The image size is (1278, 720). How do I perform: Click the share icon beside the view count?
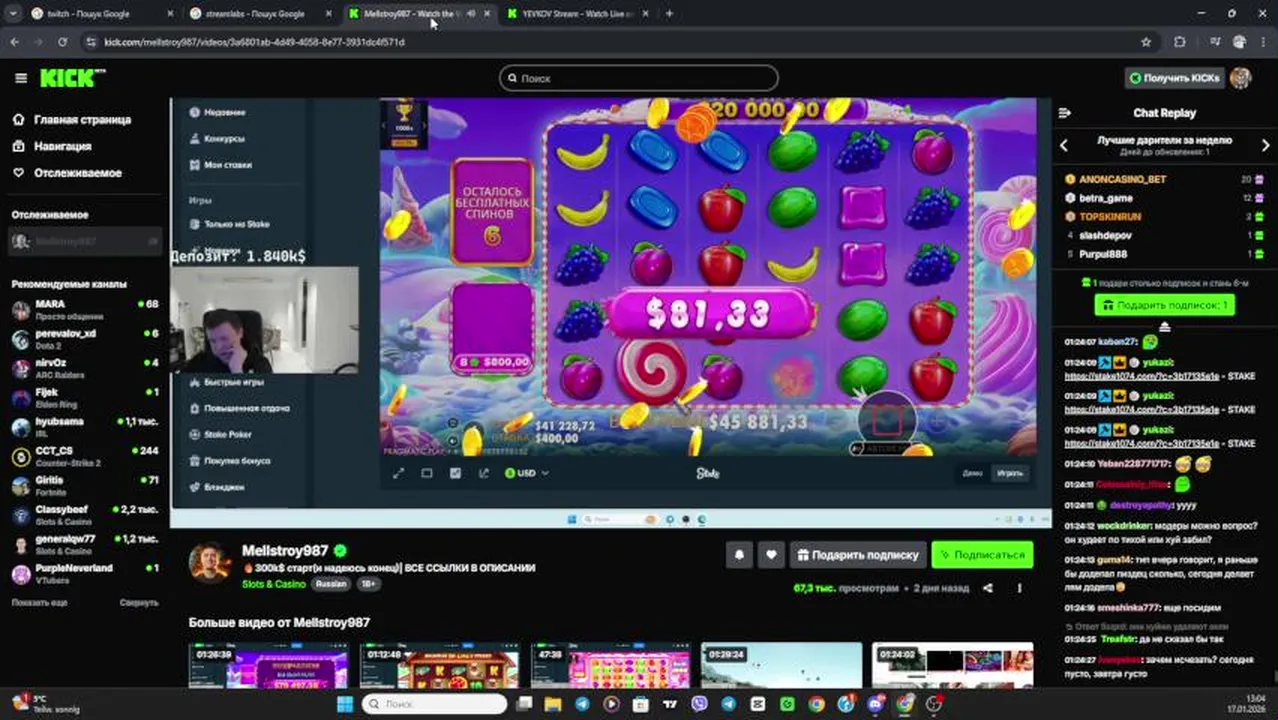tap(988, 588)
